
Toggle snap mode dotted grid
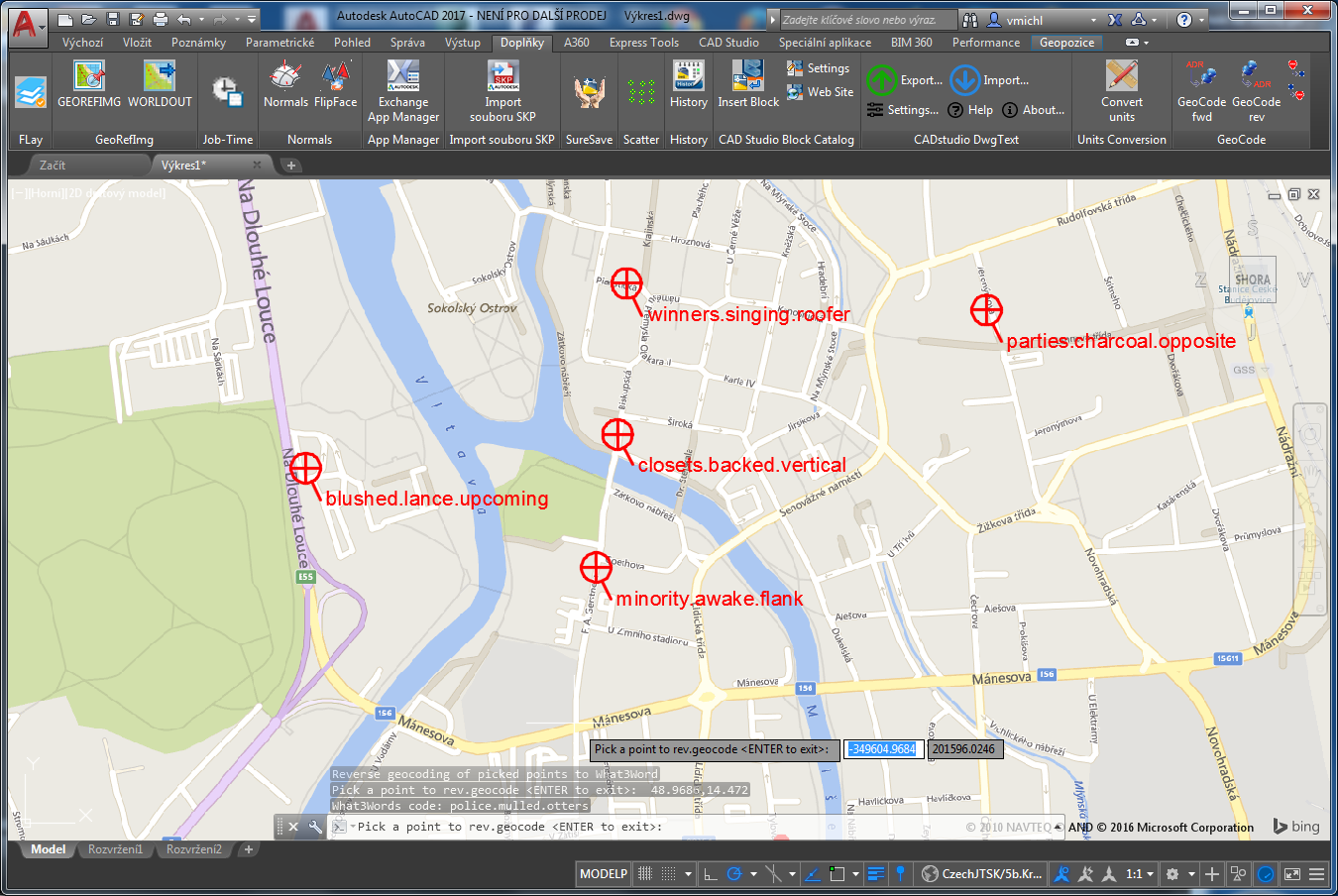(669, 874)
